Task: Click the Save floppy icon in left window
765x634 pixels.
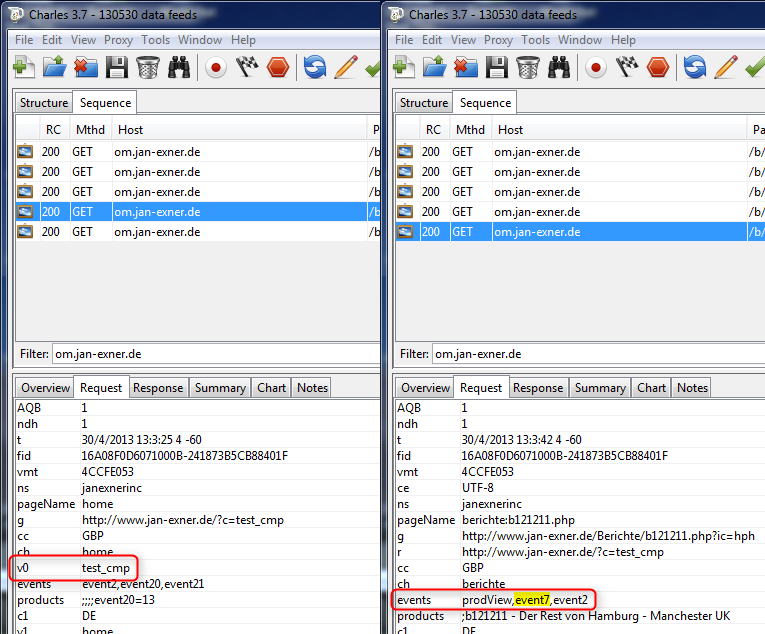Action: click(x=116, y=67)
